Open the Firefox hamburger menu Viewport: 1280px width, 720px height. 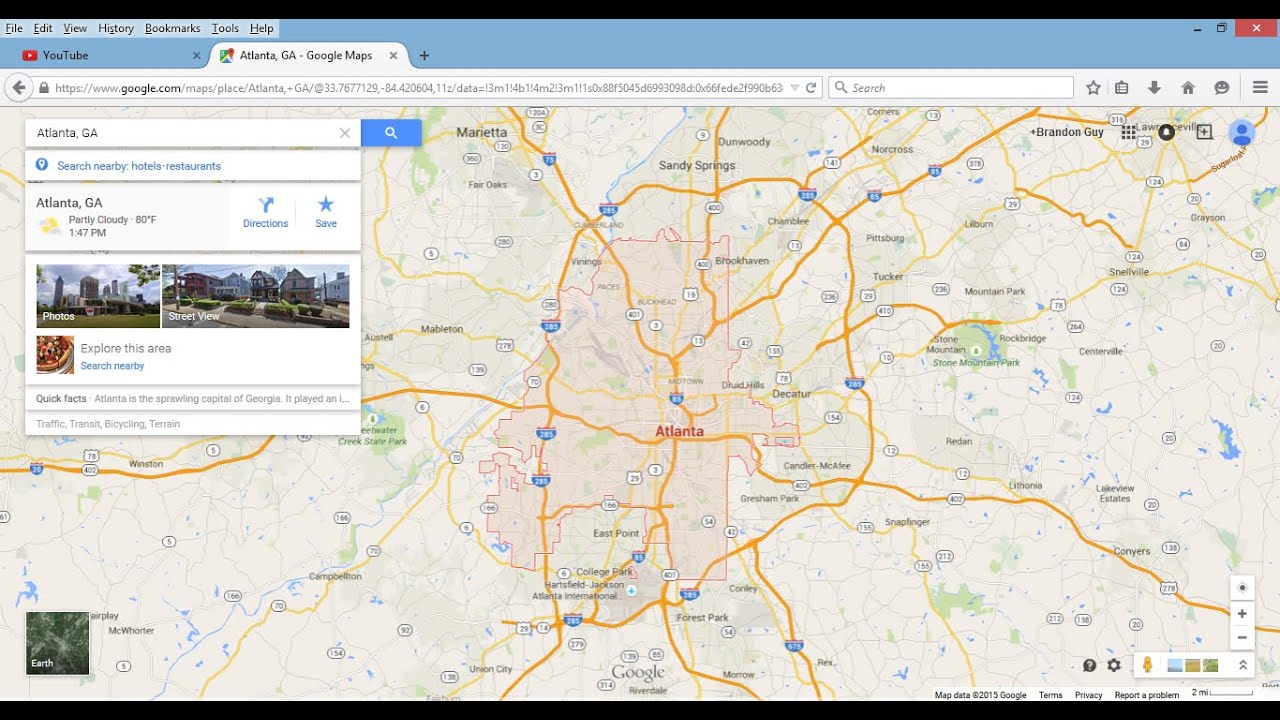tap(1260, 88)
